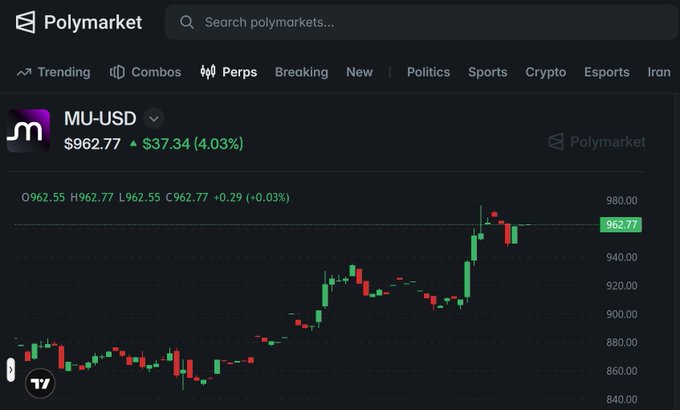This screenshot has height=410, width=680.
Task: Open the Esports category
Action: coord(607,72)
